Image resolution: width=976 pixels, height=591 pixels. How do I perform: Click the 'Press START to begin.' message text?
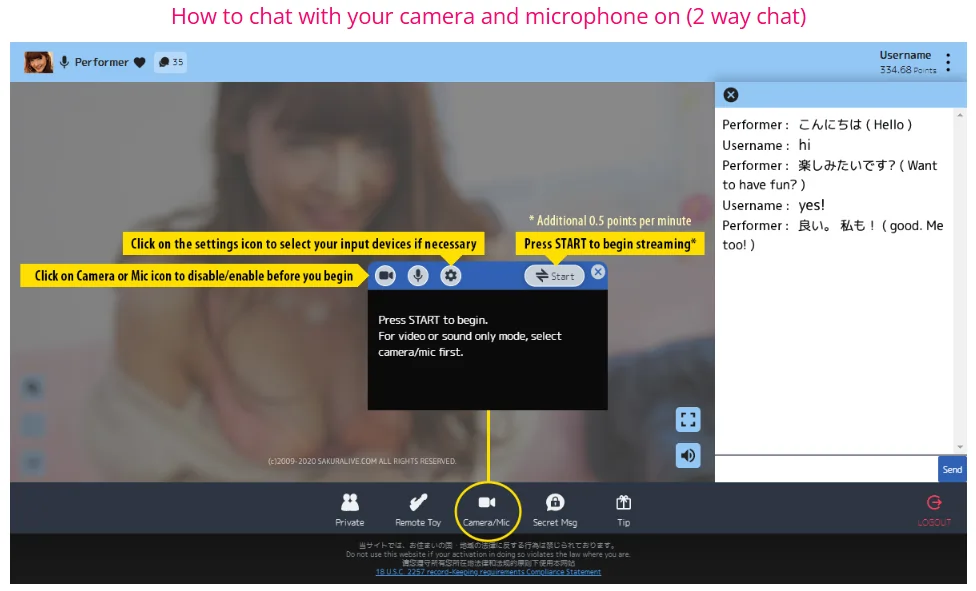coord(433,320)
